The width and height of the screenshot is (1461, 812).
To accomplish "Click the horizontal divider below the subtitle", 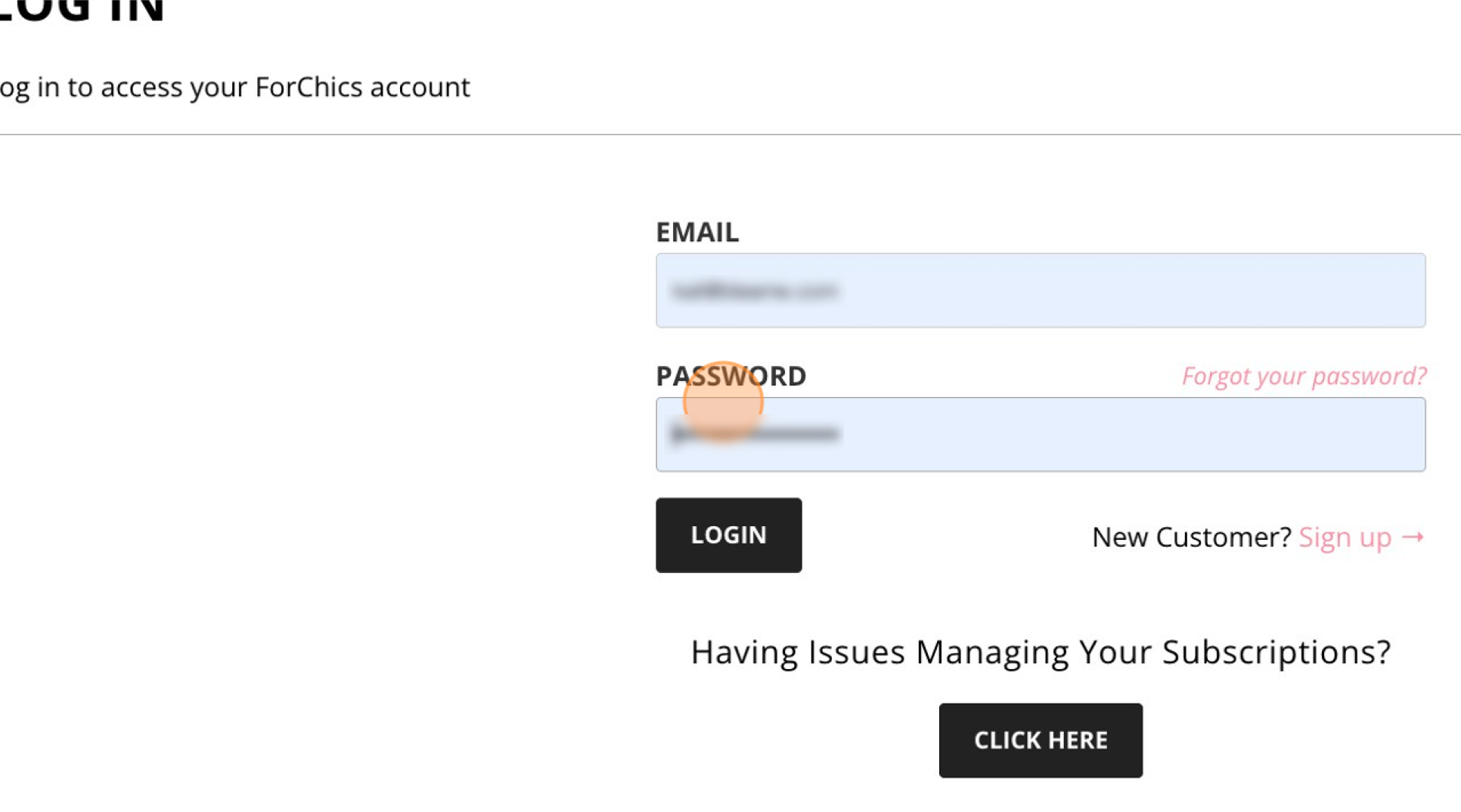I will point(730,135).
